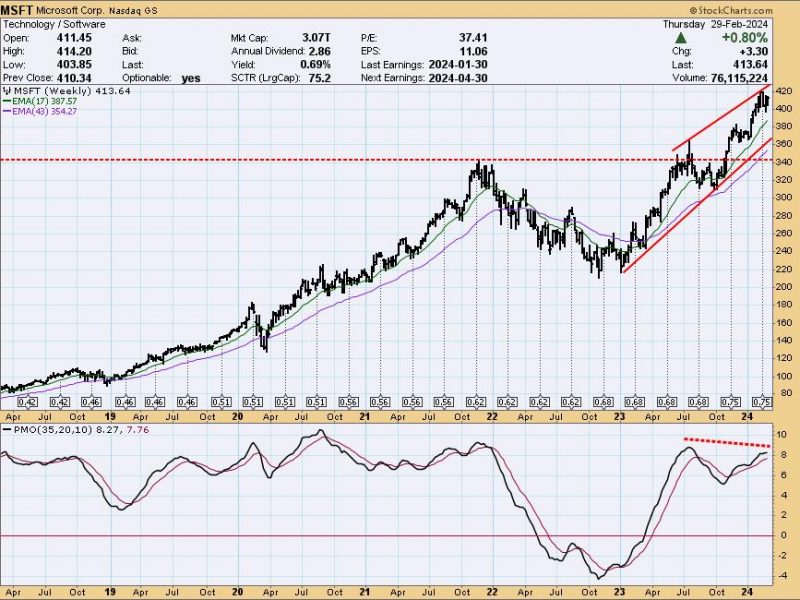Click the date Thursday 29-Feb-2024

(715, 24)
